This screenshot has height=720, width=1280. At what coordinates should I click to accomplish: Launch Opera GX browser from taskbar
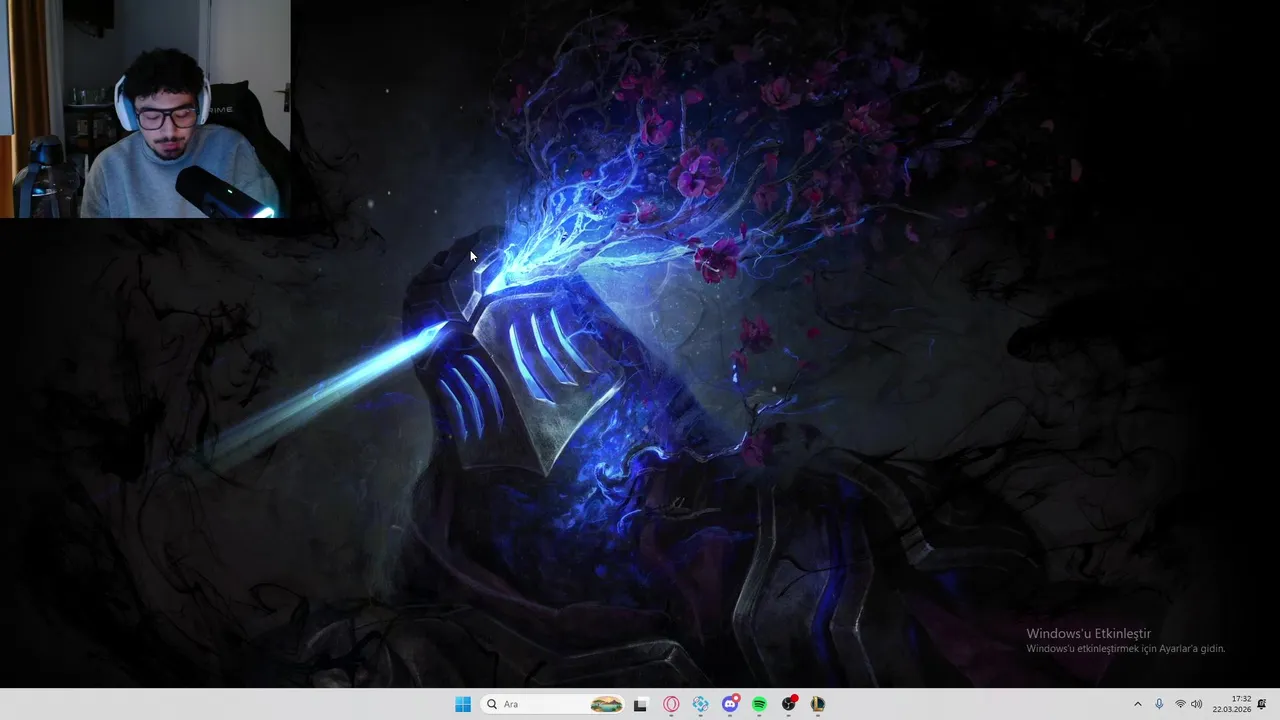pos(671,704)
